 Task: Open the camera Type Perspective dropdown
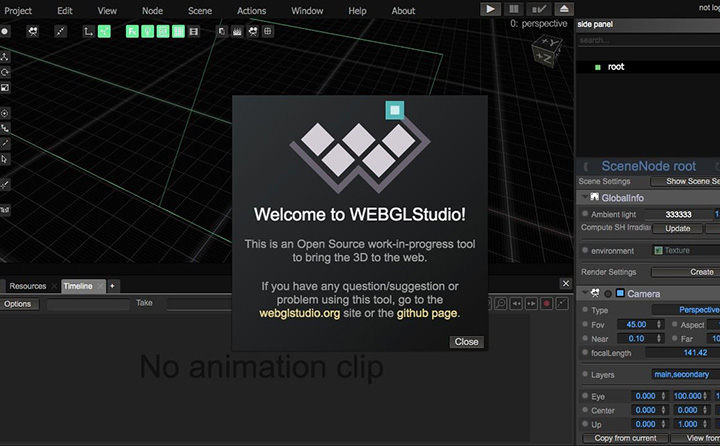point(686,310)
